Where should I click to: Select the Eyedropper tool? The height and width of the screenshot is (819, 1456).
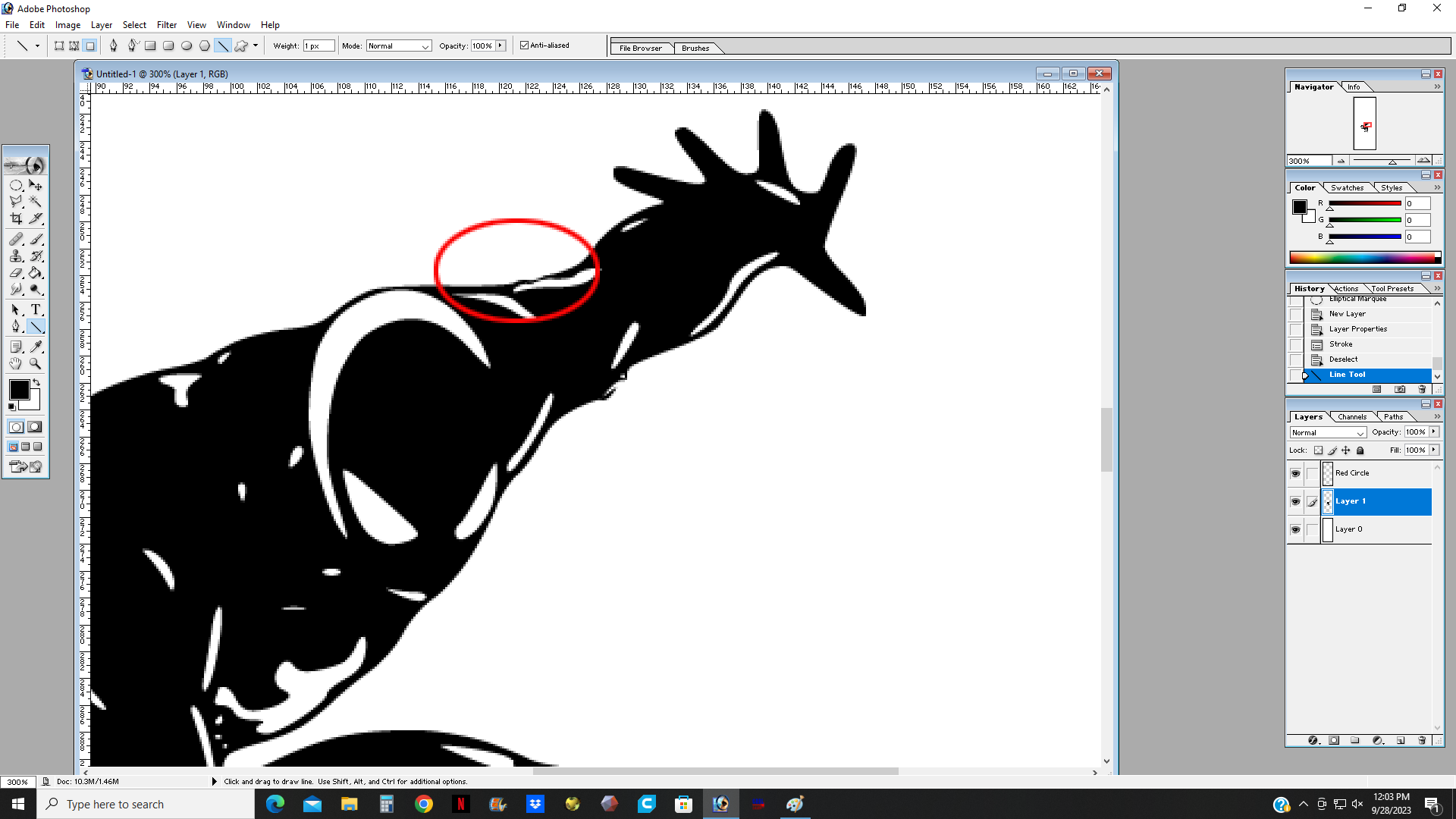point(36,347)
